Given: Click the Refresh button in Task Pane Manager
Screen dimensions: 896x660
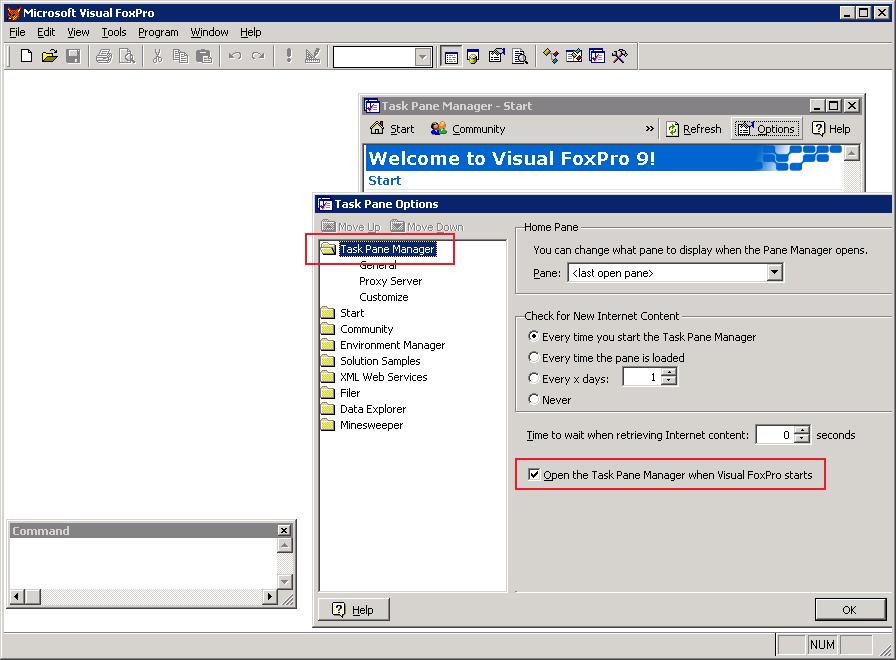Looking at the screenshot, I should 694,128.
